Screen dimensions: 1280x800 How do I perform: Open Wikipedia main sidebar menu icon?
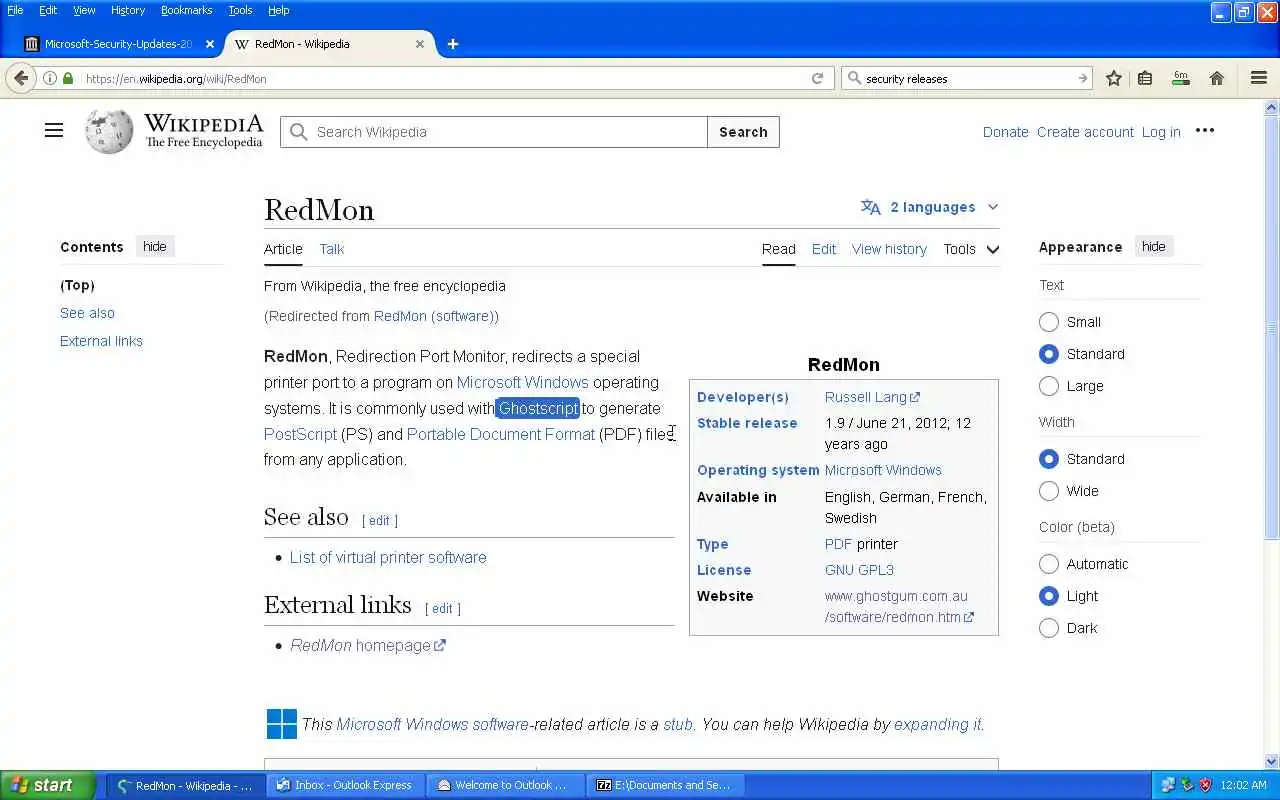pyautogui.click(x=54, y=130)
